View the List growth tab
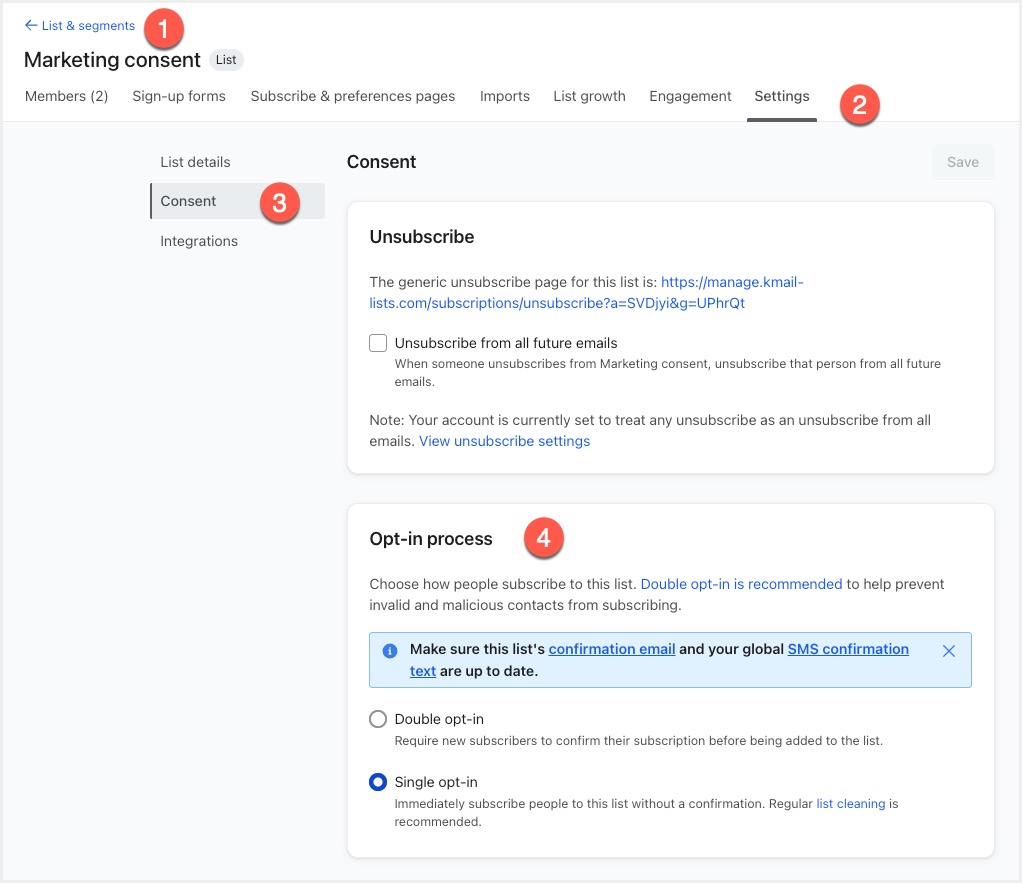 tap(589, 96)
